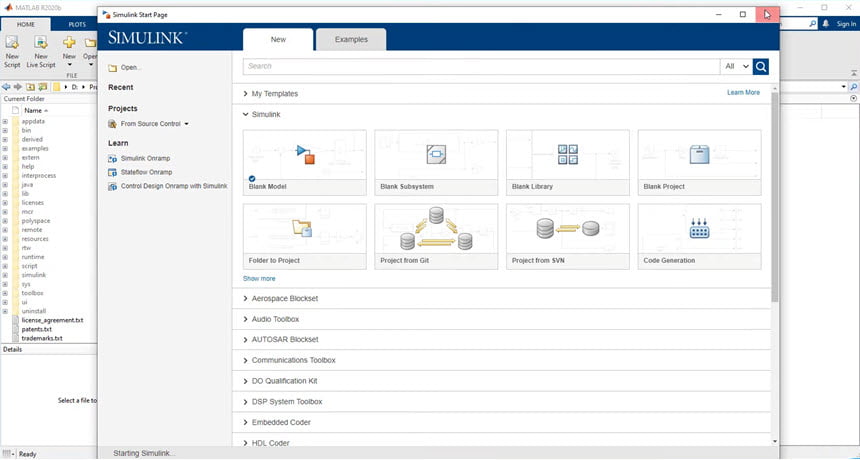Screen dimensions: 860x460
Task: Close the Simulink Start Page window
Action: pos(767,14)
